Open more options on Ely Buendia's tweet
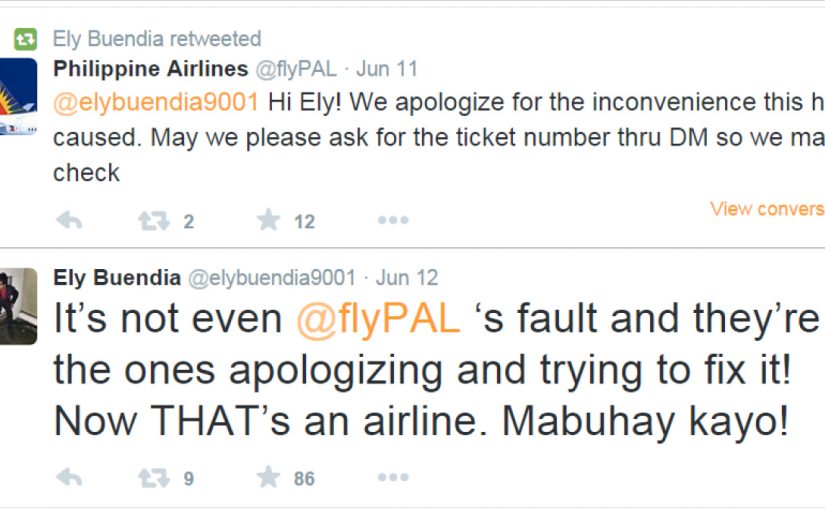 click(x=392, y=478)
